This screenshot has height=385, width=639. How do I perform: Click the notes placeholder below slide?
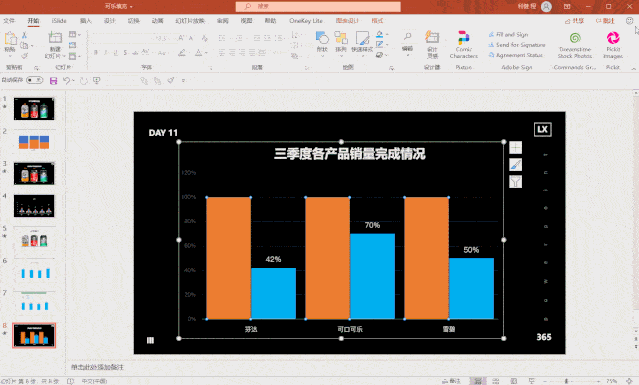pyautogui.click(x=97, y=367)
